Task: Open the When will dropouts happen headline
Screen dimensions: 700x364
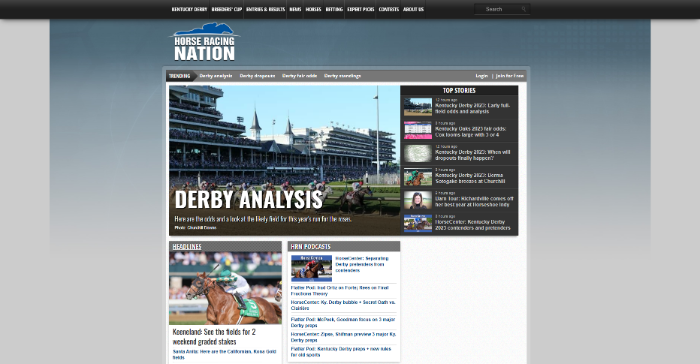Action: click(x=472, y=155)
